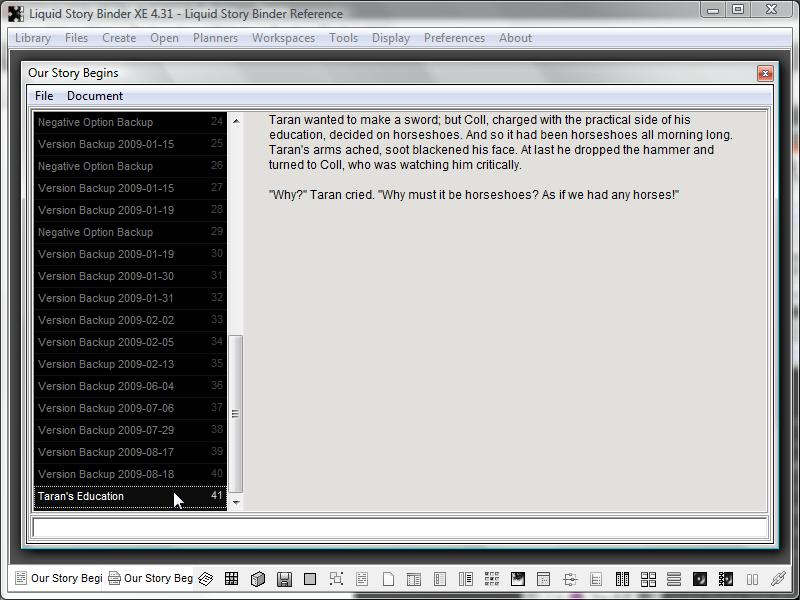
Task: Open the Library menu
Action: pyautogui.click(x=33, y=38)
